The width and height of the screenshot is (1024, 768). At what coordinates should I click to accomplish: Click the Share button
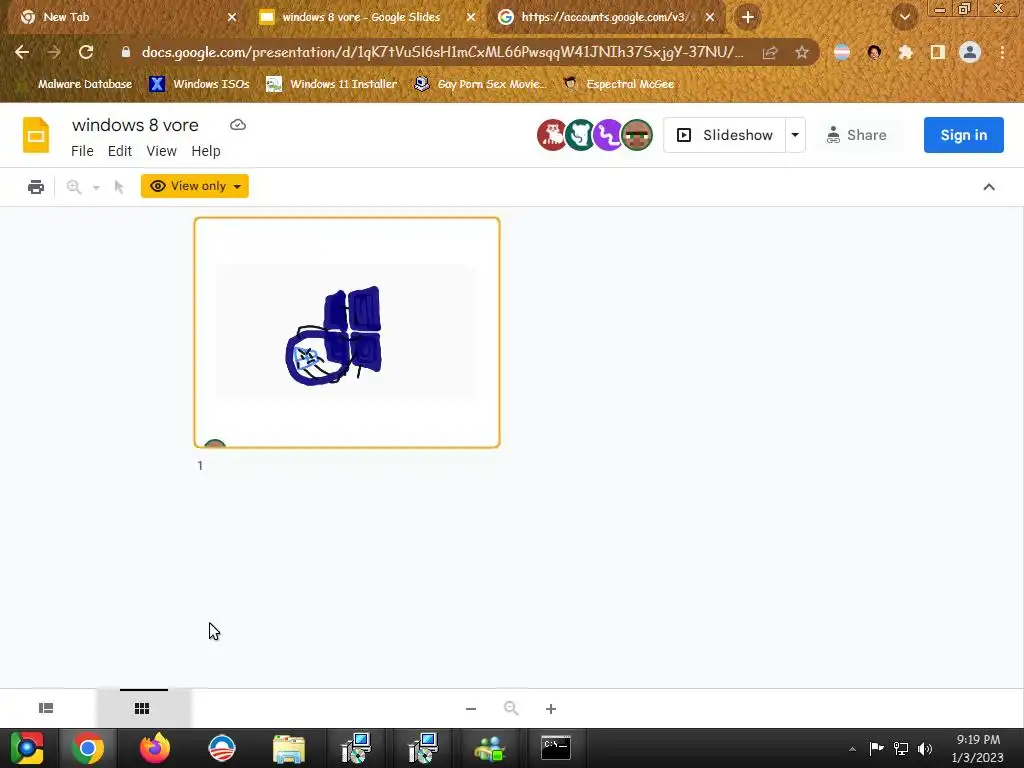click(857, 135)
